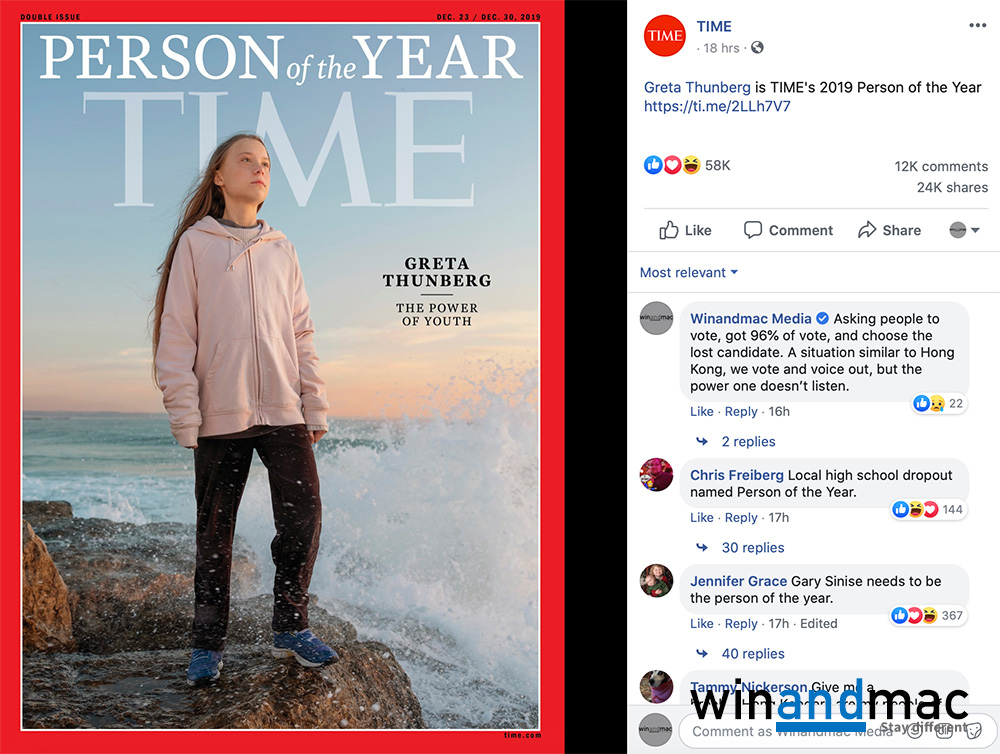
Task: Click 12K comments count
Action: click(x=941, y=166)
